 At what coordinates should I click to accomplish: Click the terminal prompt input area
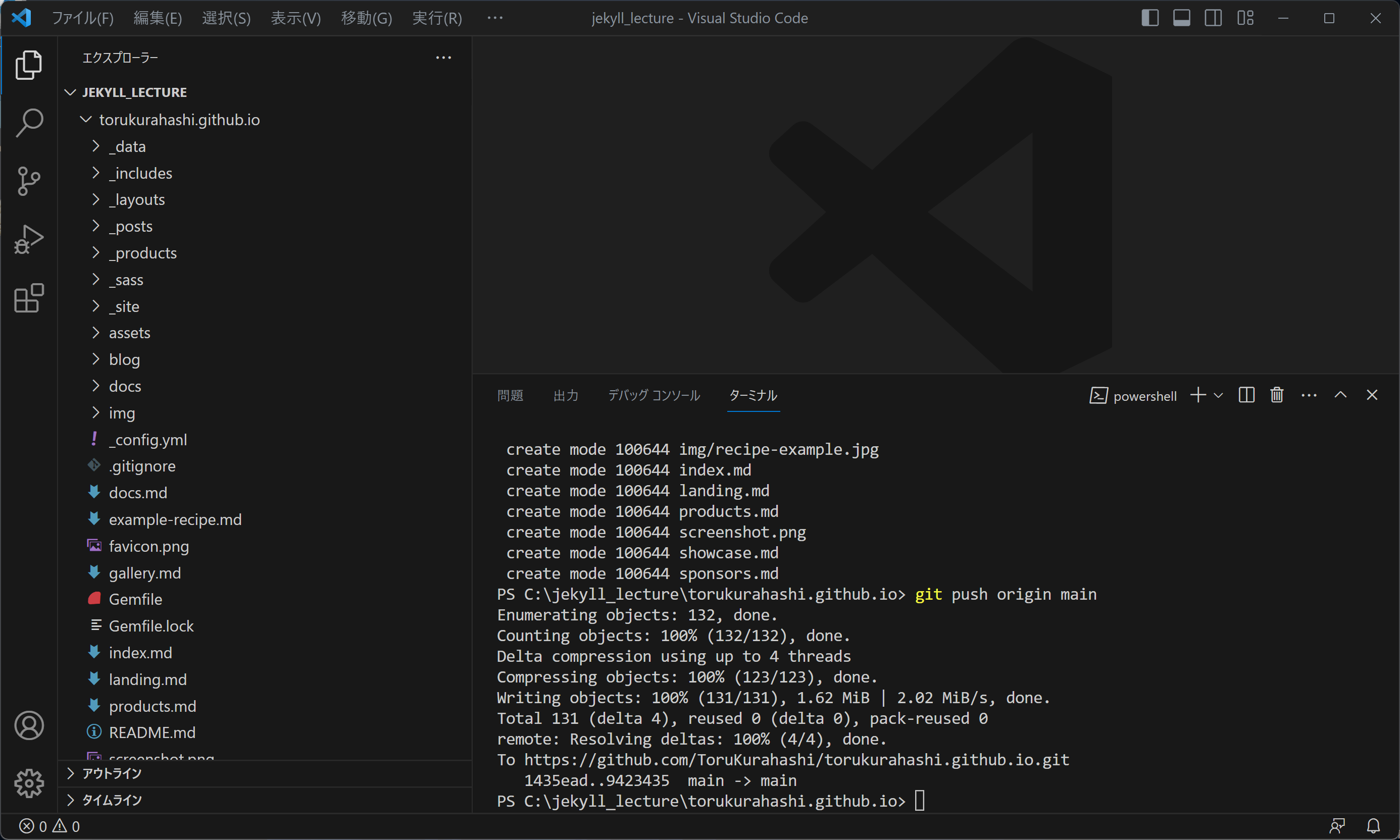pyautogui.click(x=920, y=801)
